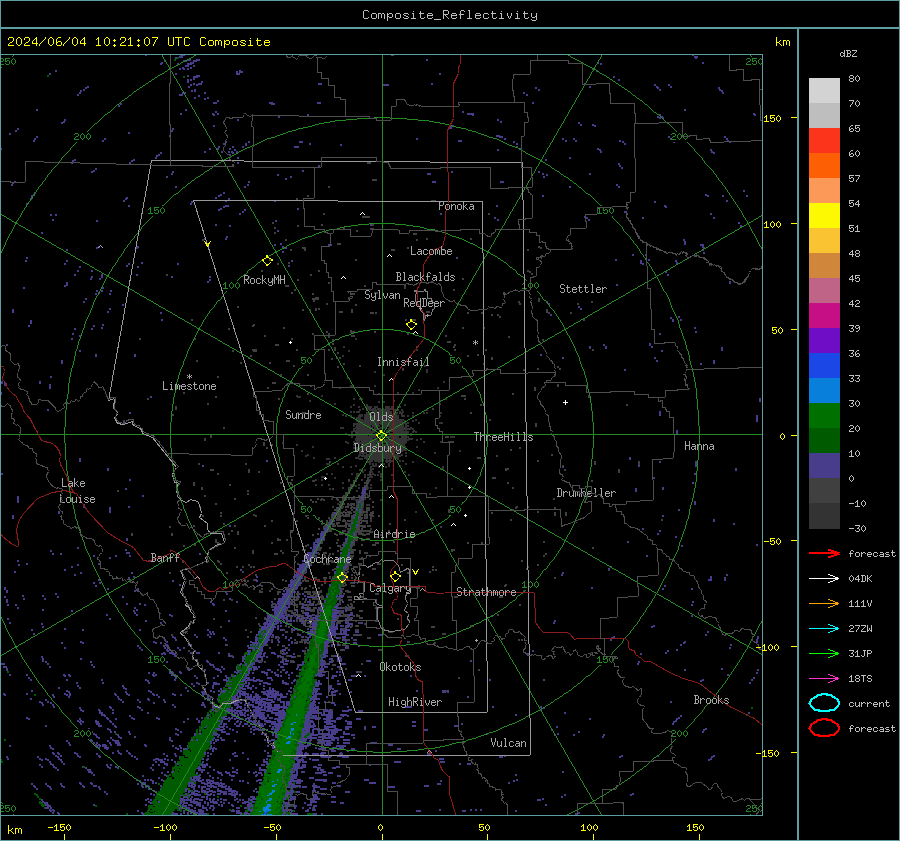Click the yellow diamond marker at Calgary

click(x=395, y=576)
